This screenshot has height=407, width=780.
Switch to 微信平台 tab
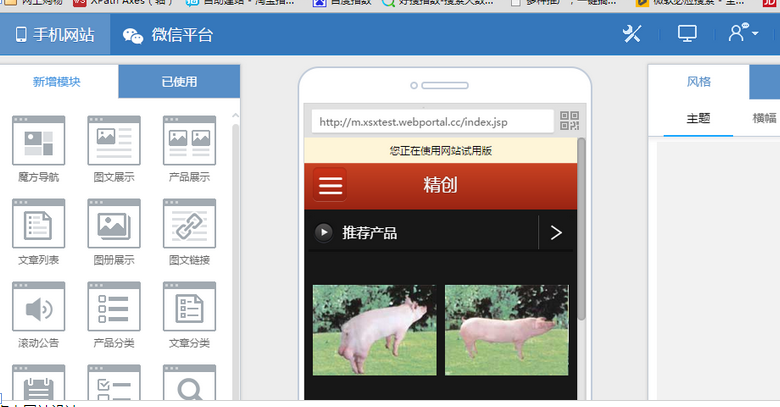click(168, 36)
